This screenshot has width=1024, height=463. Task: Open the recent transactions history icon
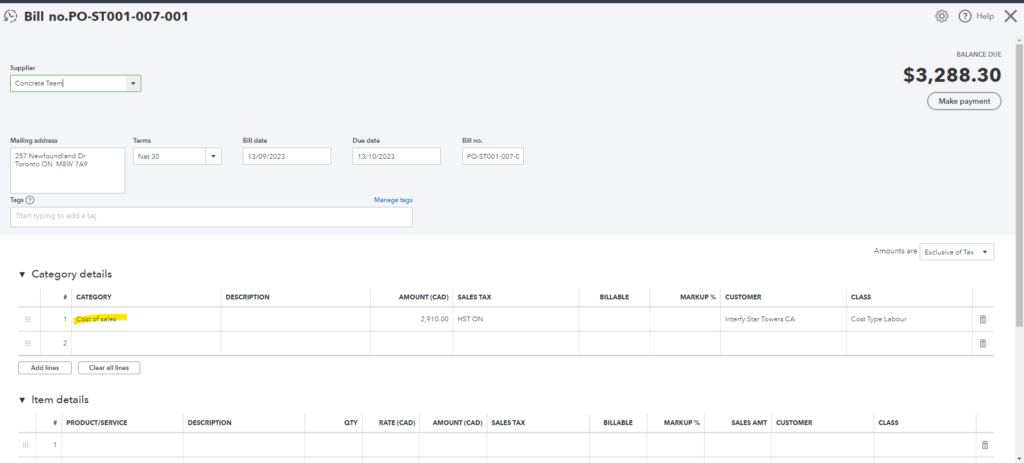[11, 17]
